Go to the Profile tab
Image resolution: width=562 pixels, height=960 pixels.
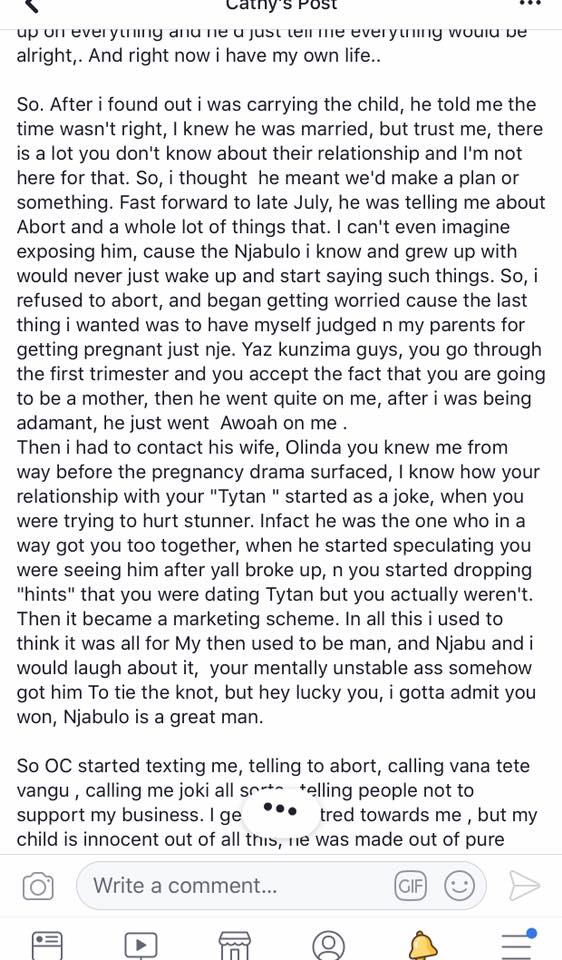pos(328,945)
